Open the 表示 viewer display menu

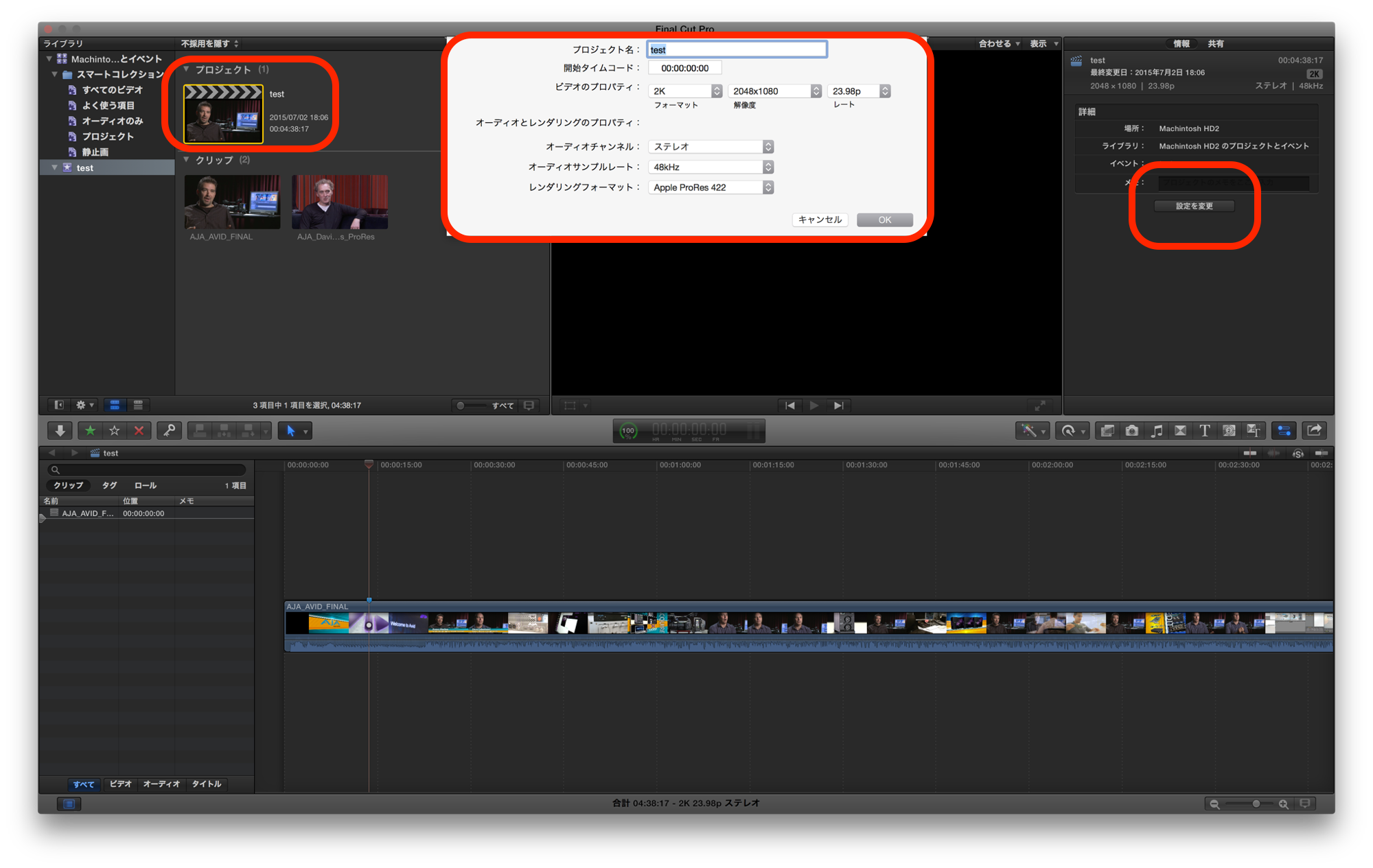(x=1043, y=43)
